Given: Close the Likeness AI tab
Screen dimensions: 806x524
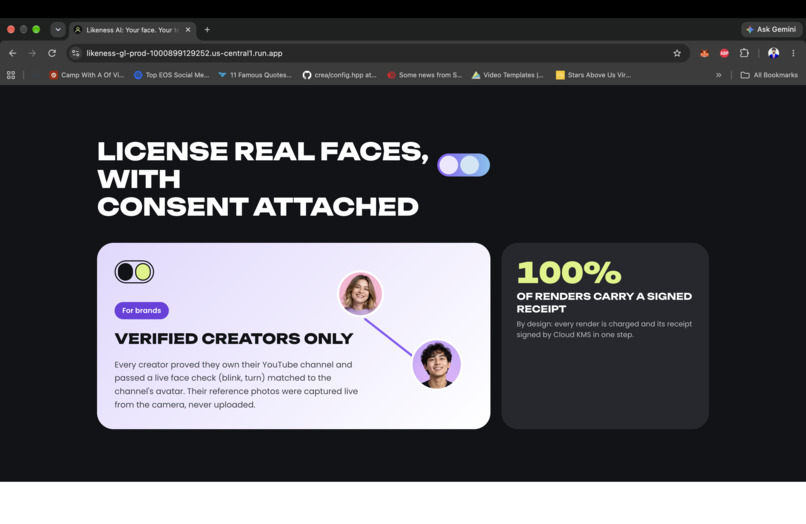Looking at the screenshot, I should click(188, 30).
